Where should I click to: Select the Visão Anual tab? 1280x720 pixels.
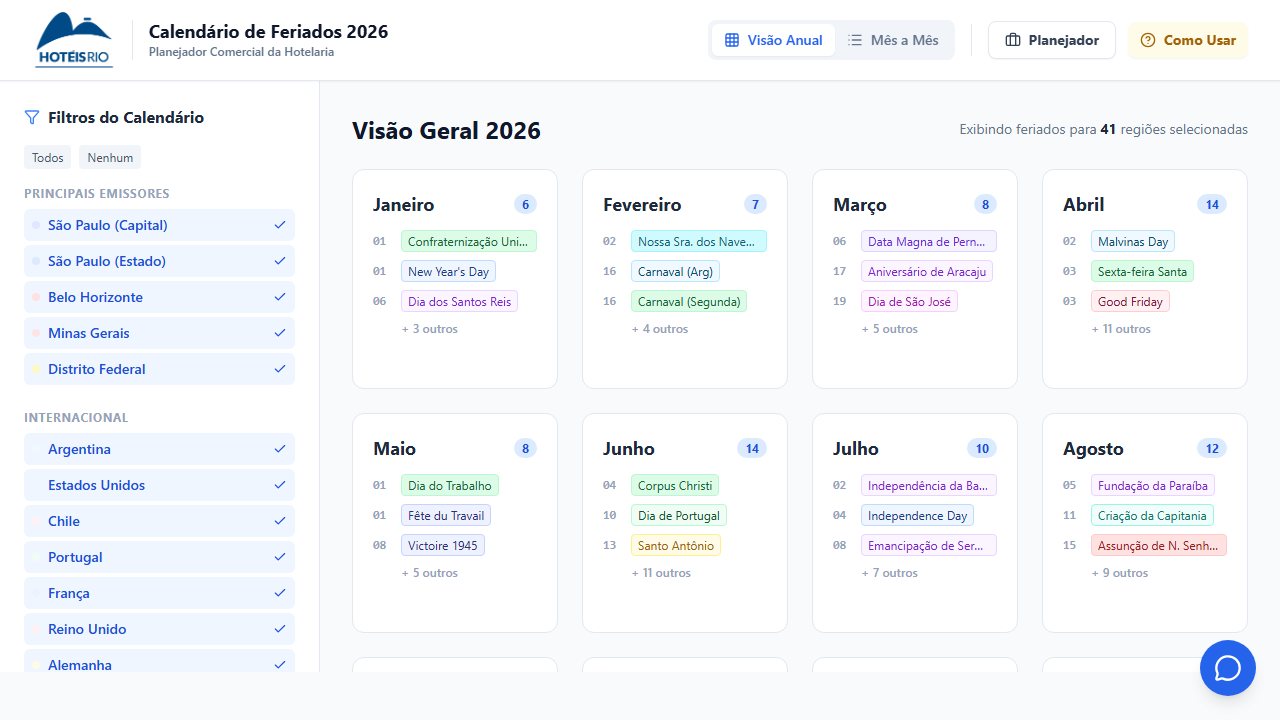click(773, 40)
